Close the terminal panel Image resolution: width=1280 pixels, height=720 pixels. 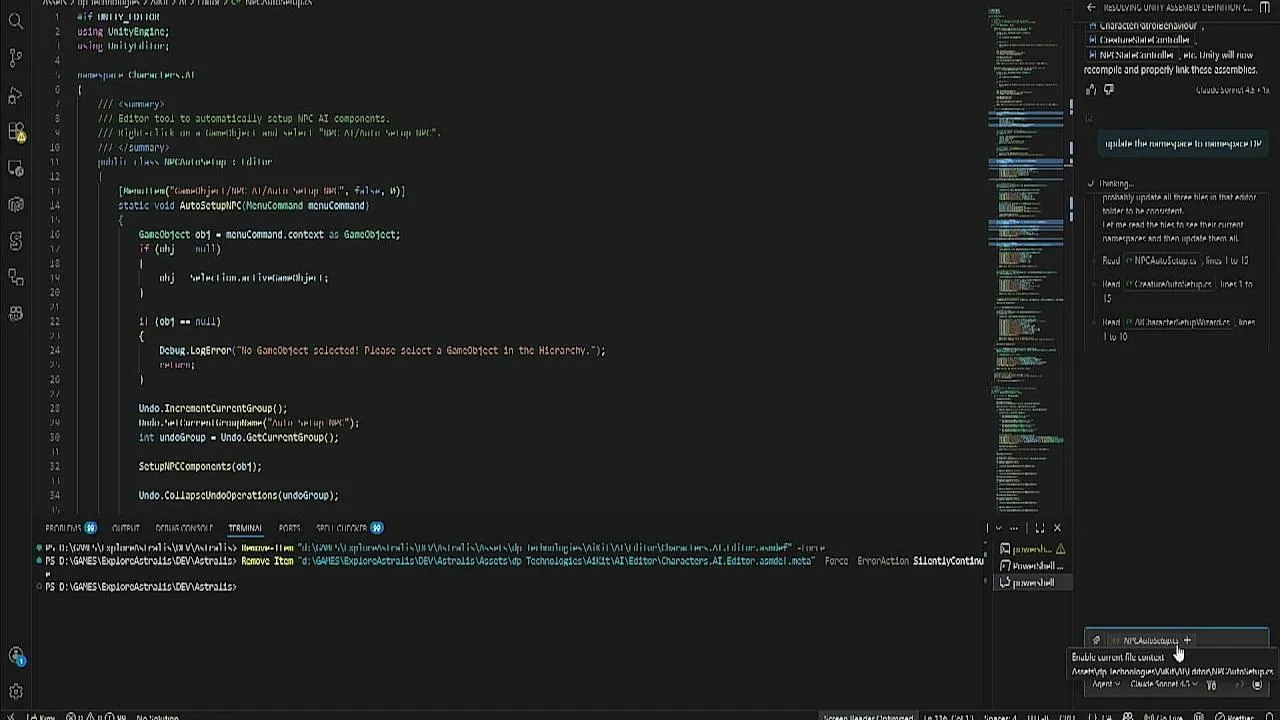[1057, 528]
